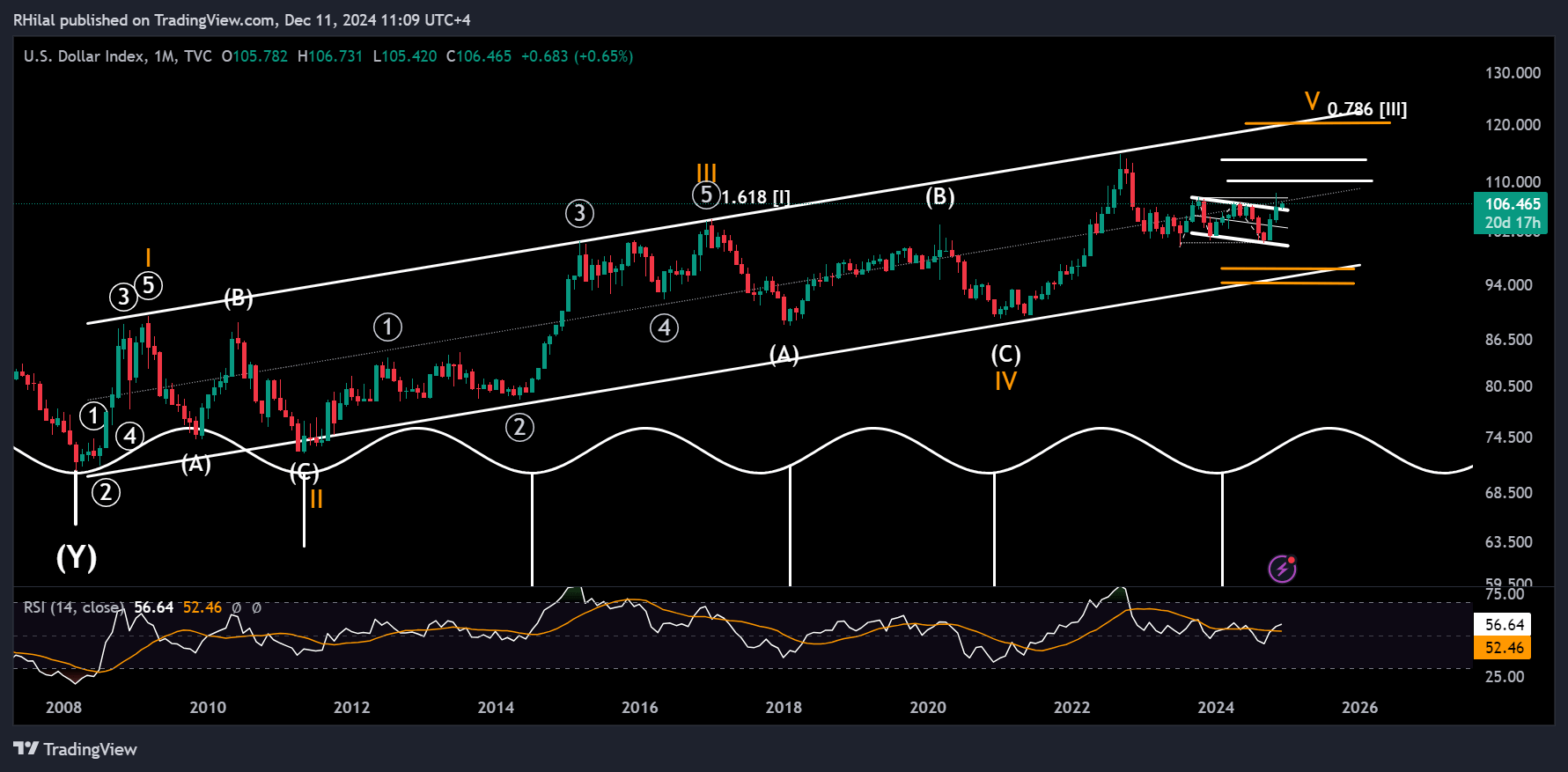This screenshot has width=1568, height=772.
Task: Click the TradingView logo at bottom left
Action: [76, 749]
